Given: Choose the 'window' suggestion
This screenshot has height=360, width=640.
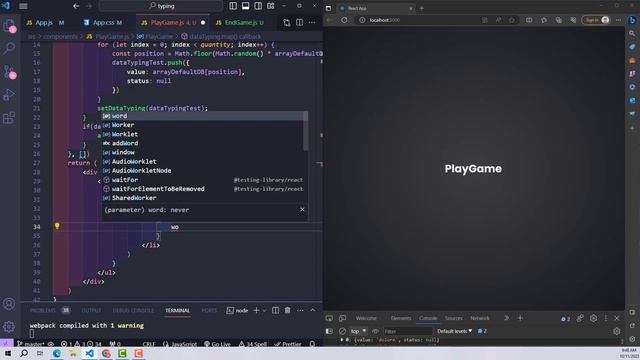Looking at the screenshot, I should tap(202, 152).
